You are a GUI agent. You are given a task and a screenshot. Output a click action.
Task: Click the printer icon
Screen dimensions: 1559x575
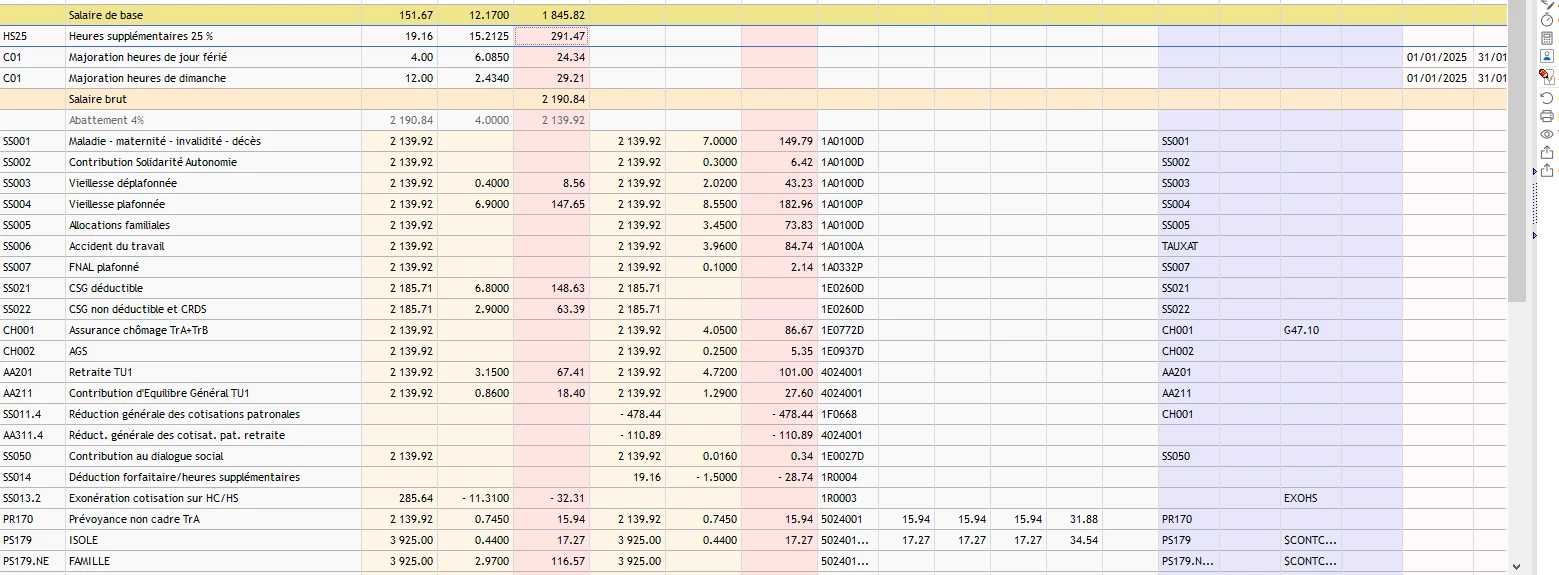coord(1547,116)
